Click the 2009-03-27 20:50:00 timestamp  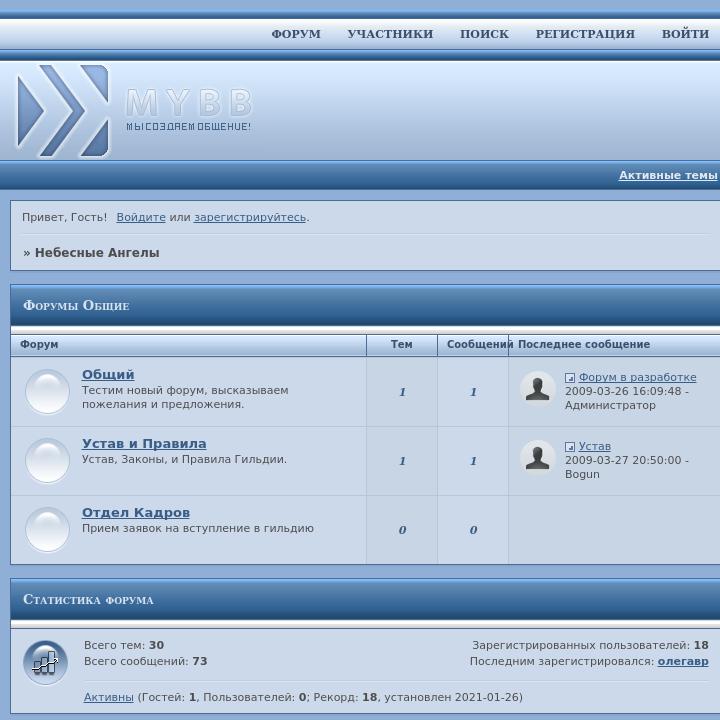(x=623, y=460)
